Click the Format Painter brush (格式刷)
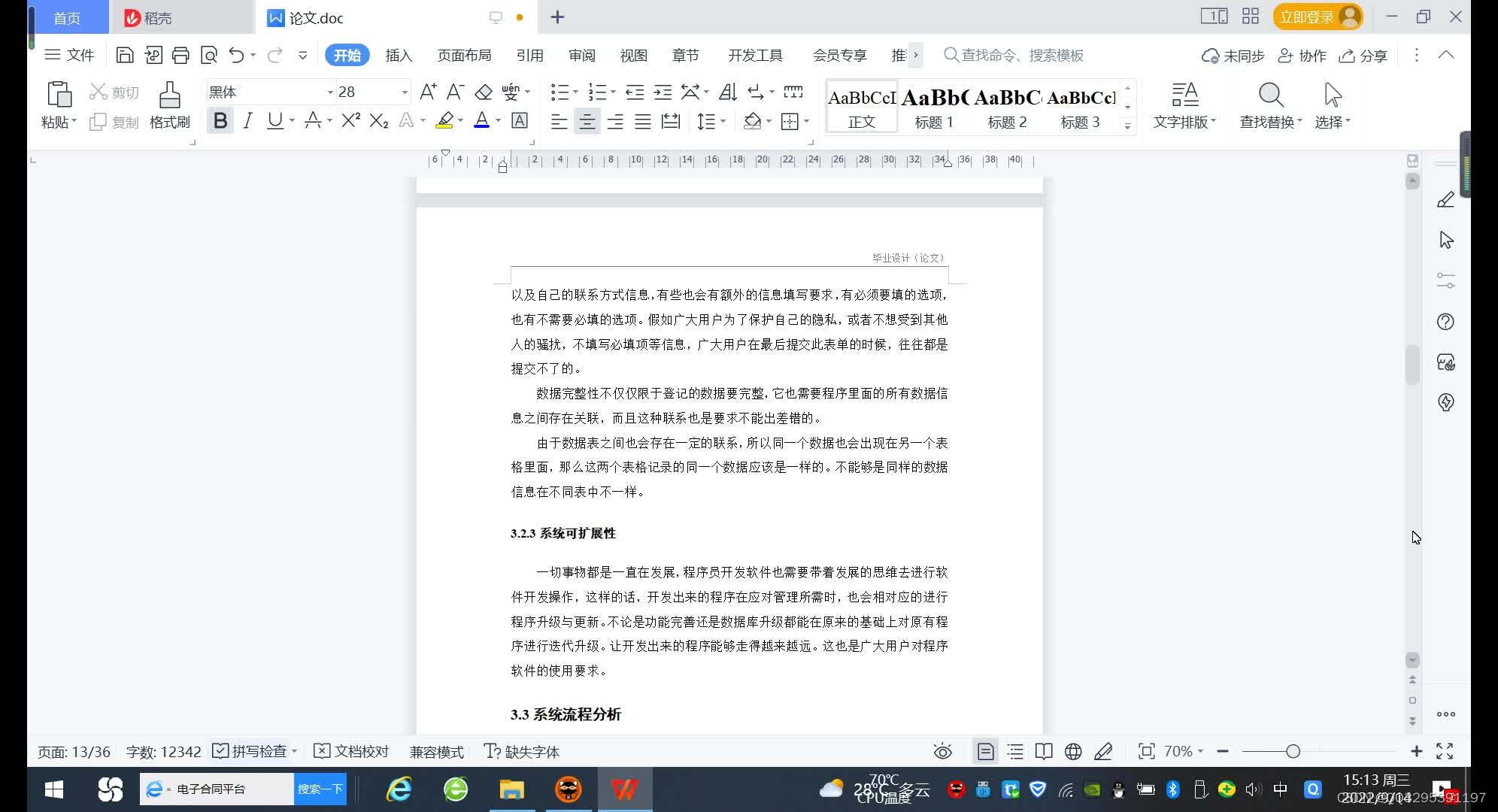Image resolution: width=1498 pixels, height=812 pixels. [170, 105]
